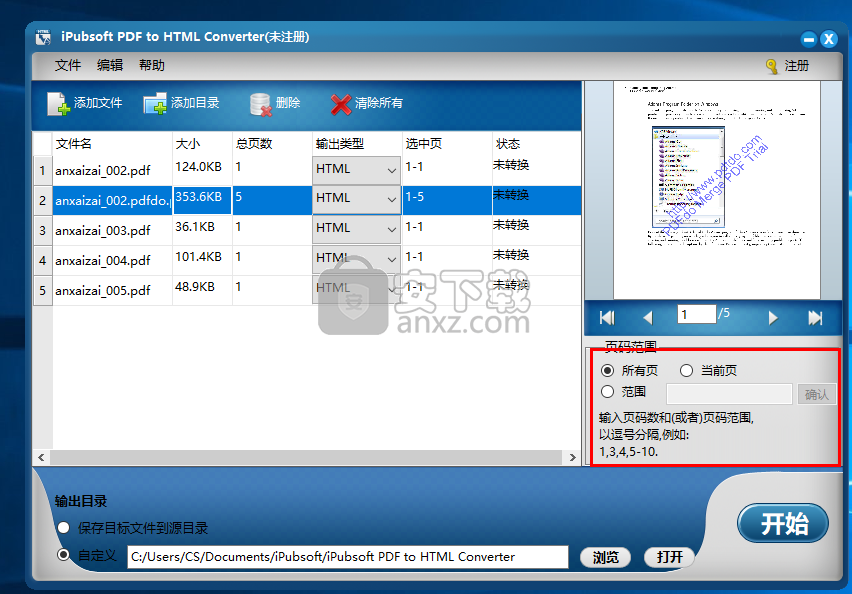Go to previous preview page
This screenshot has height=594, width=852.
coord(647,317)
